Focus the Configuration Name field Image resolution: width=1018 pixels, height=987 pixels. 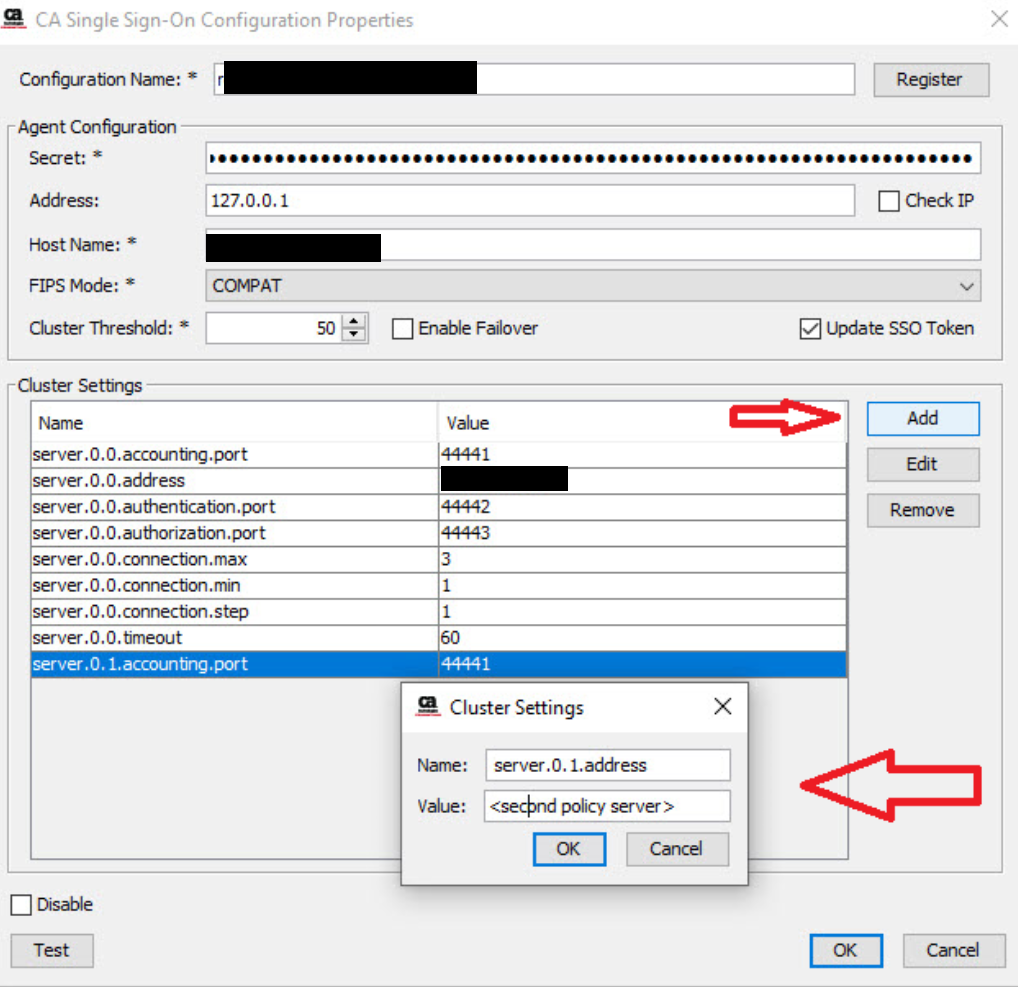click(x=534, y=79)
